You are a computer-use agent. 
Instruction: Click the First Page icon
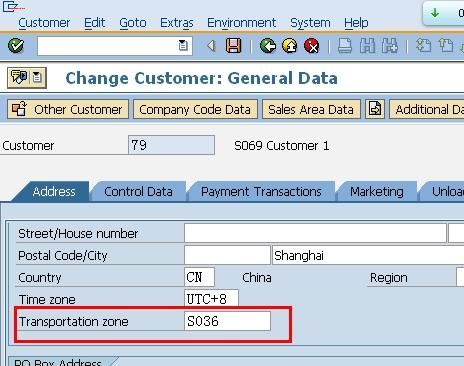(423, 46)
